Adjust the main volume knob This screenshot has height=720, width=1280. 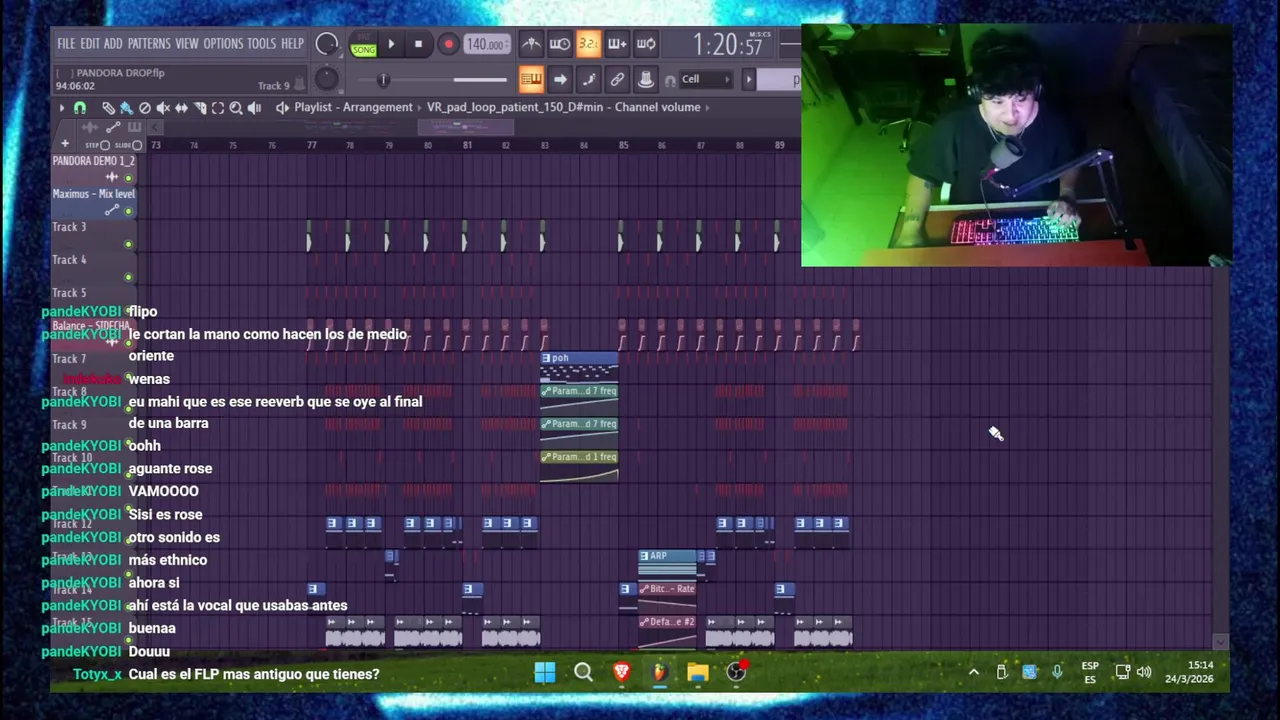pyautogui.click(x=326, y=44)
